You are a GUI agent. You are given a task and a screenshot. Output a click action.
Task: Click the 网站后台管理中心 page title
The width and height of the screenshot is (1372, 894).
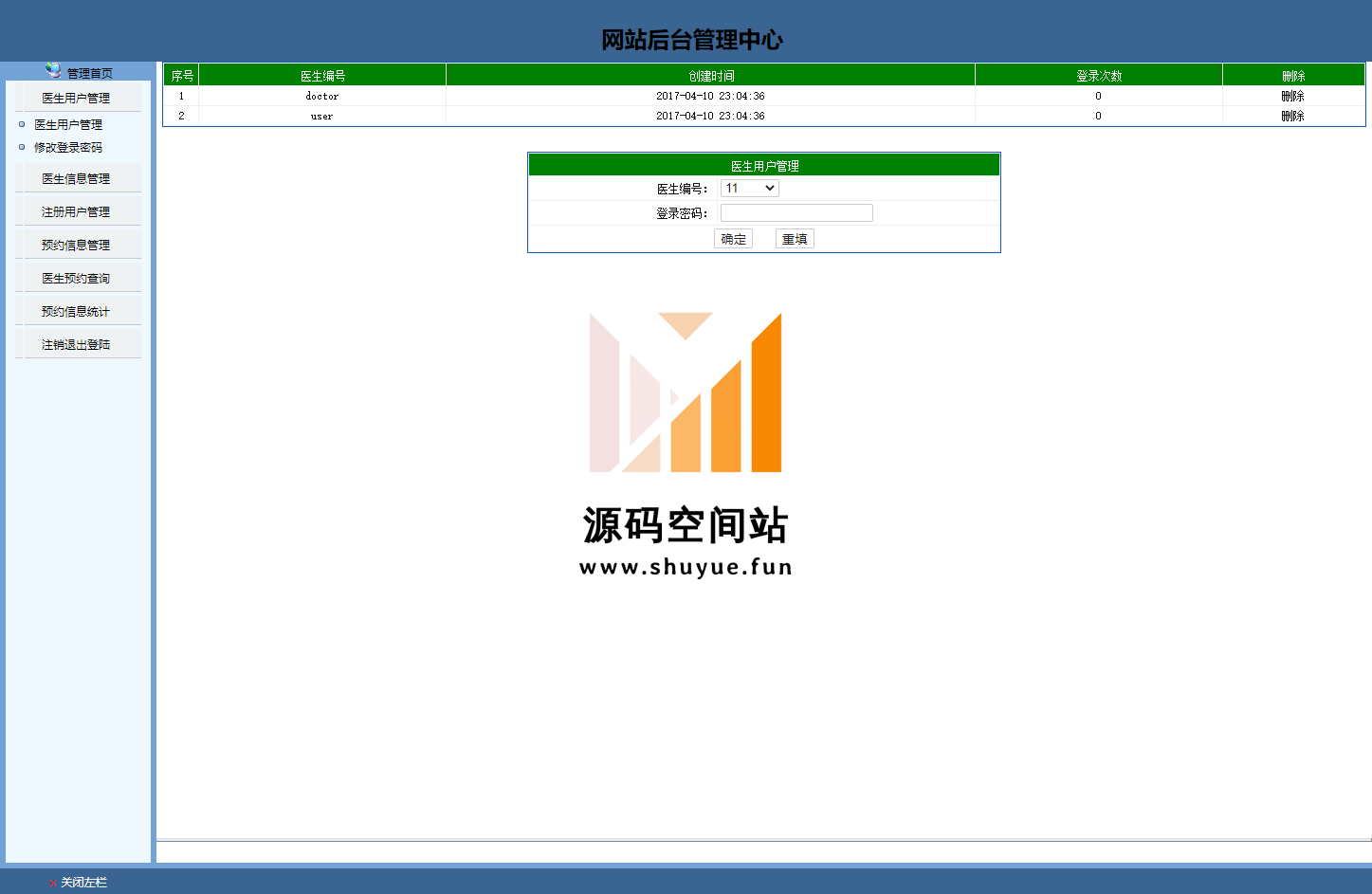coord(692,40)
